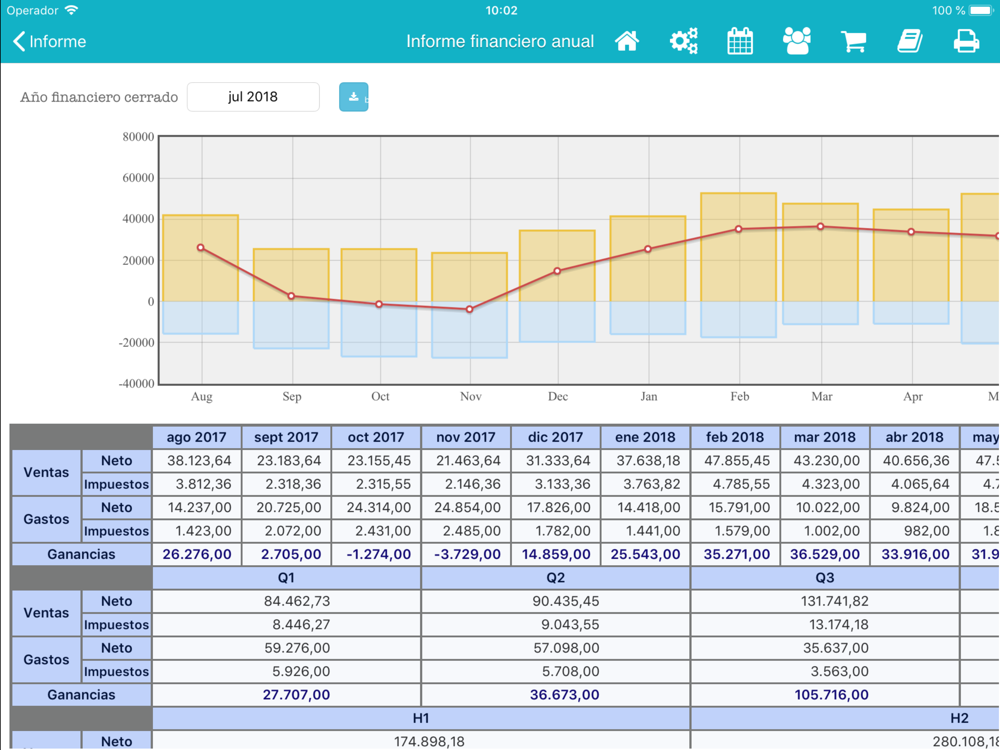The height and width of the screenshot is (750, 1000).
Task: Select the ago 2017 column header
Action: click(197, 438)
